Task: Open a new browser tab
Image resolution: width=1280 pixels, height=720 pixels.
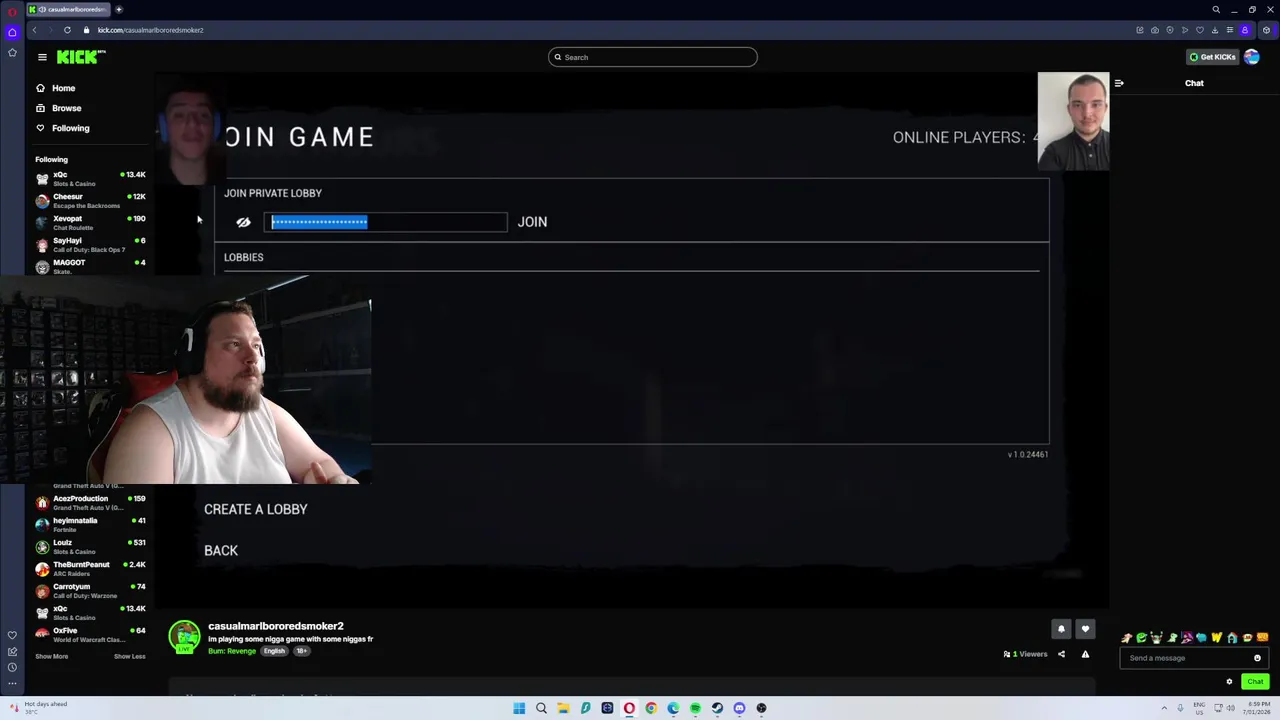Action: point(118,9)
